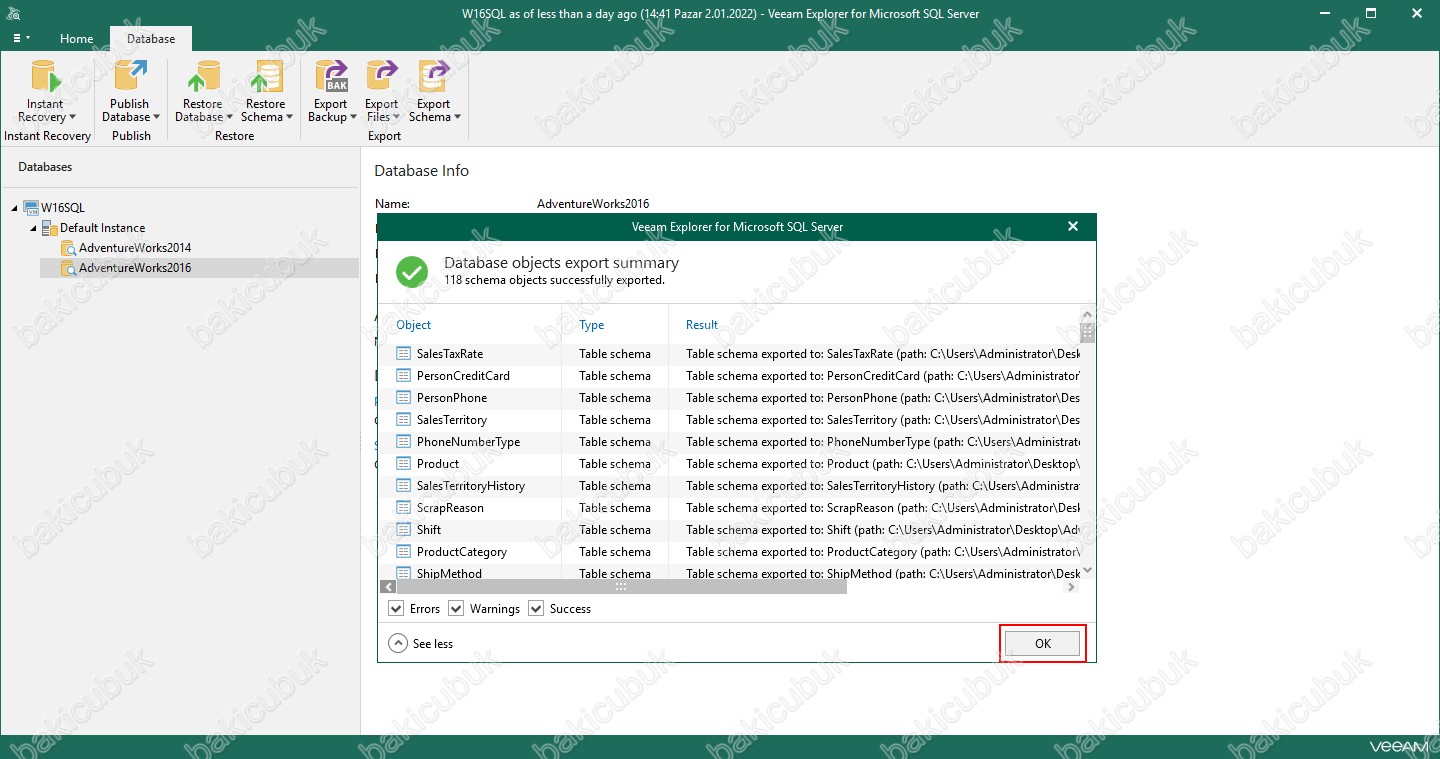
Task: Click the ProductCategory table icon
Action: click(x=404, y=552)
